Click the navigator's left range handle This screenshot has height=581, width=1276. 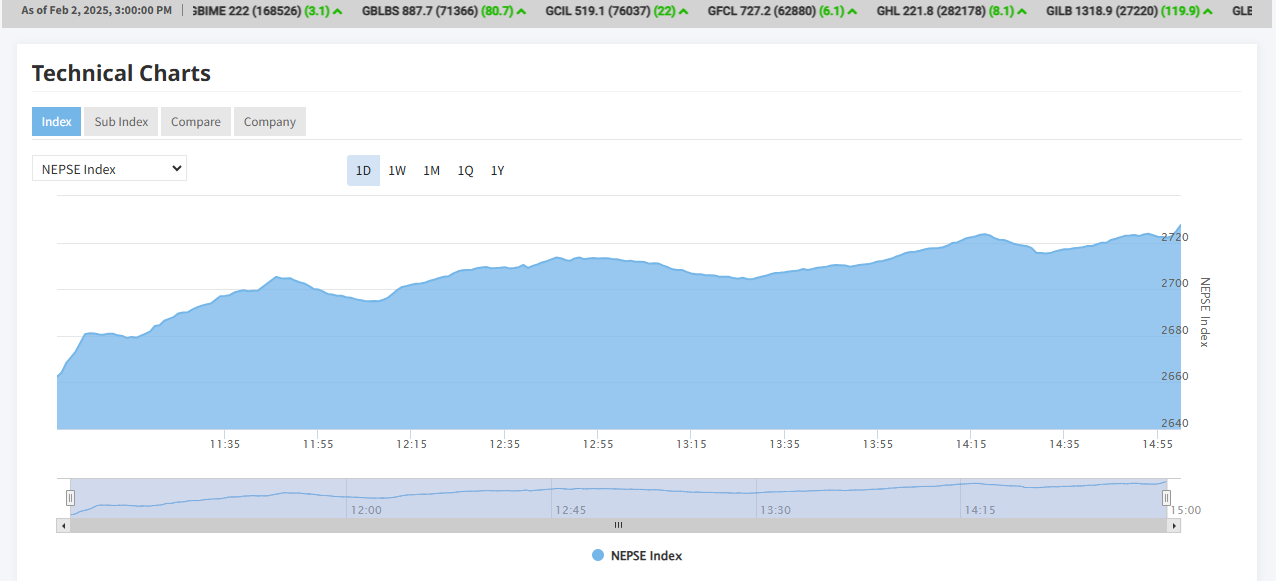tap(70, 497)
